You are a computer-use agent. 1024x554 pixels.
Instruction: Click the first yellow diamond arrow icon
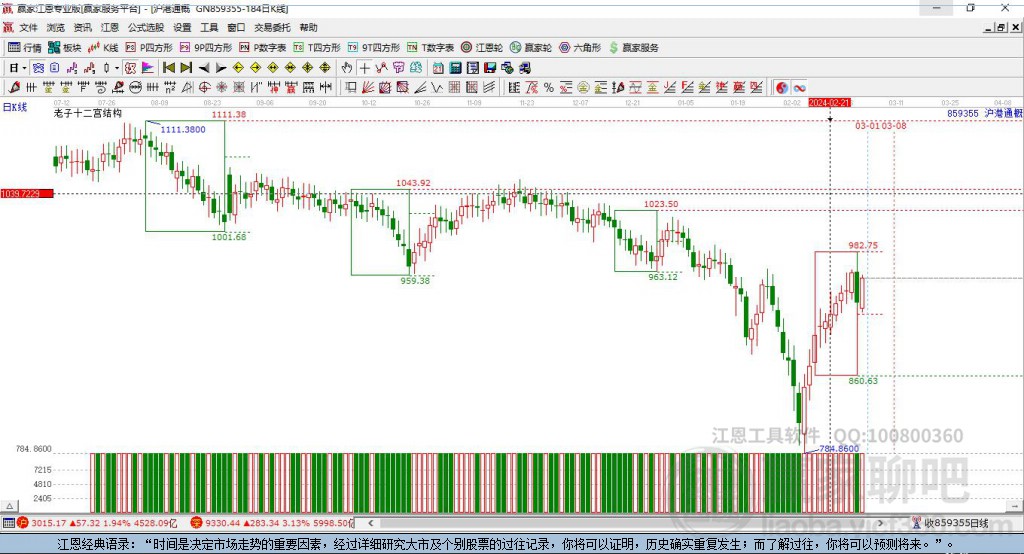click(x=238, y=68)
